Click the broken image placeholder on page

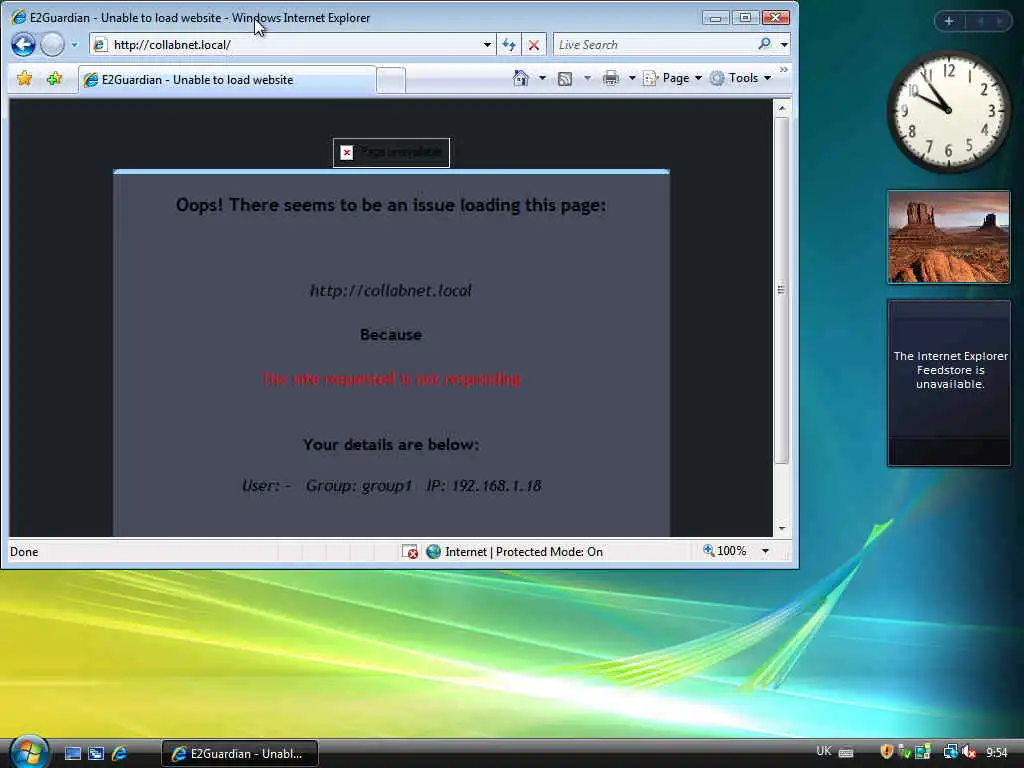(391, 153)
